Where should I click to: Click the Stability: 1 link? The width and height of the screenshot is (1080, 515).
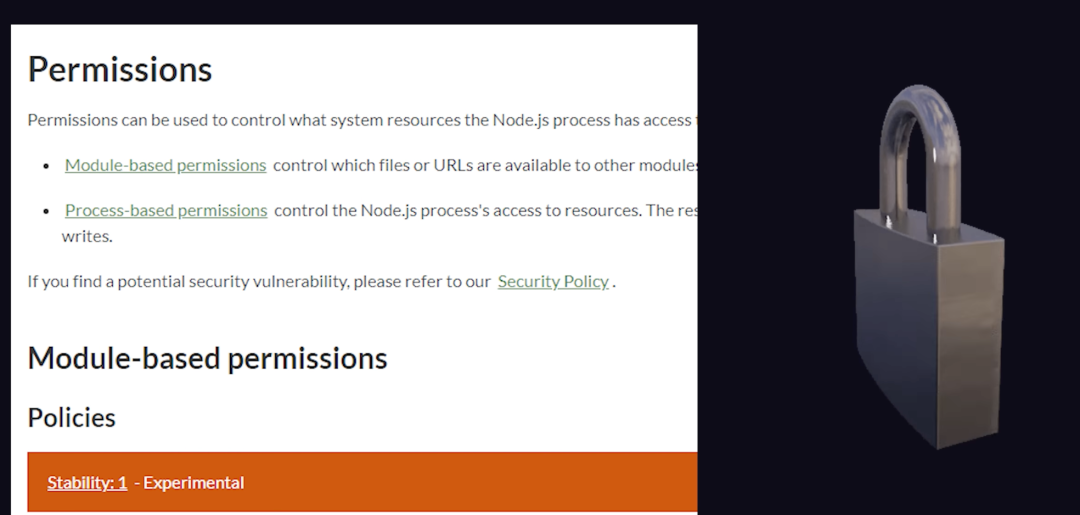(87, 483)
